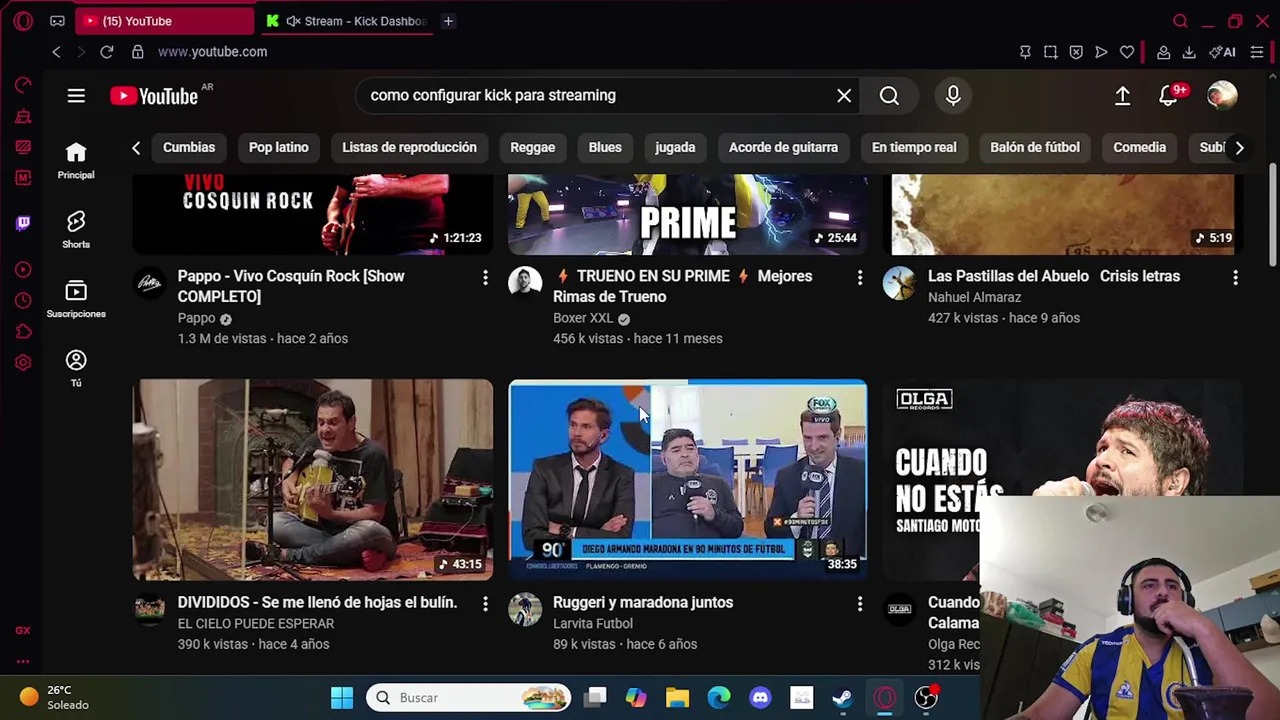Open options for Las Pastillas del Abuelo

click(x=1235, y=278)
